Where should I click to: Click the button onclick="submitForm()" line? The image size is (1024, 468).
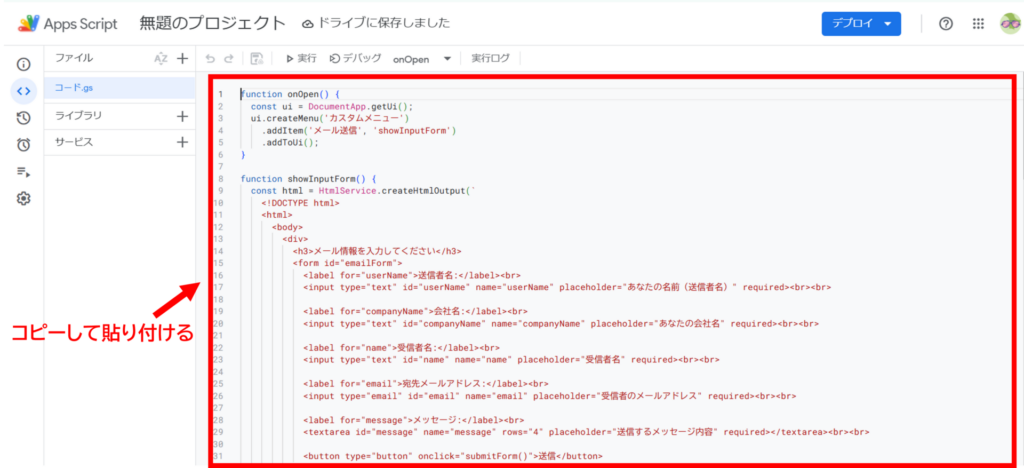click(x=453, y=456)
